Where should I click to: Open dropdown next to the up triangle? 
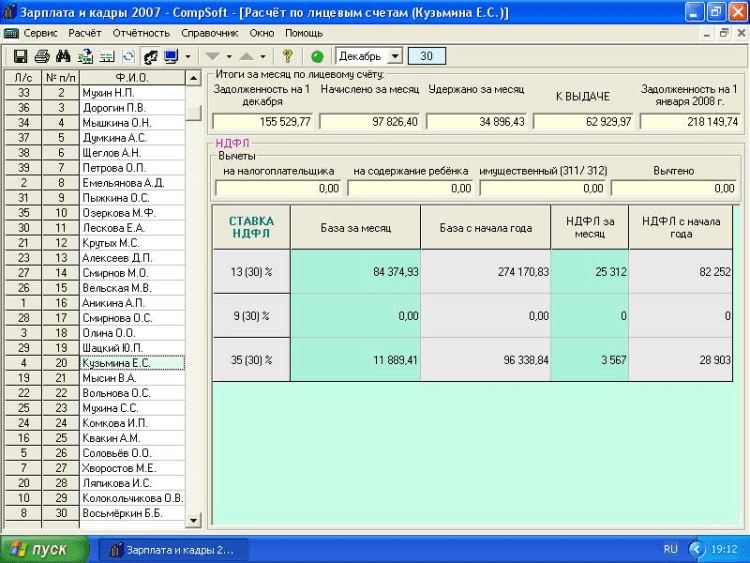pyautogui.click(x=263, y=56)
